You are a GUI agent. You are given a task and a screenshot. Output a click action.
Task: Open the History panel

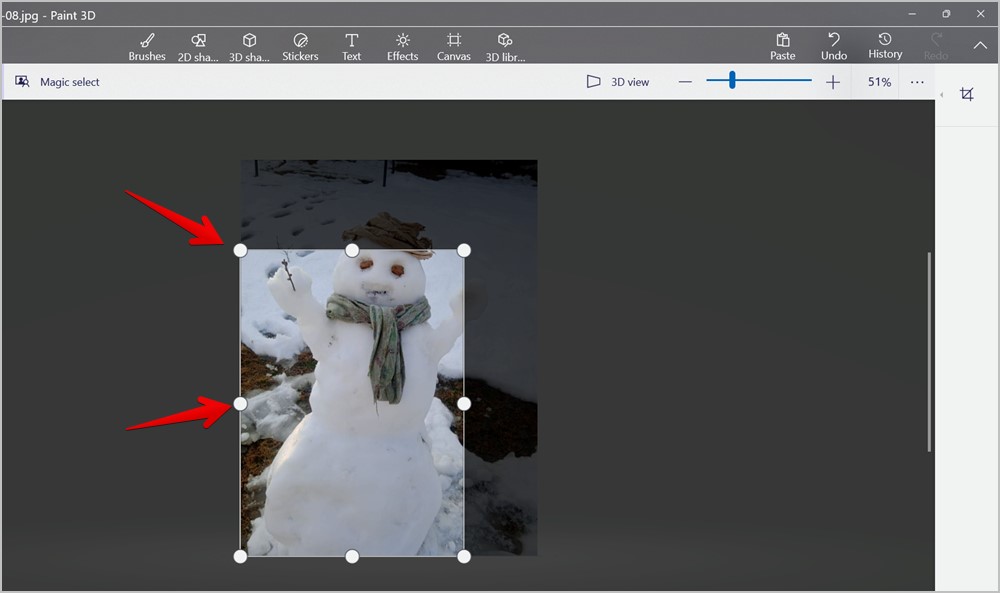[x=885, y=46]
